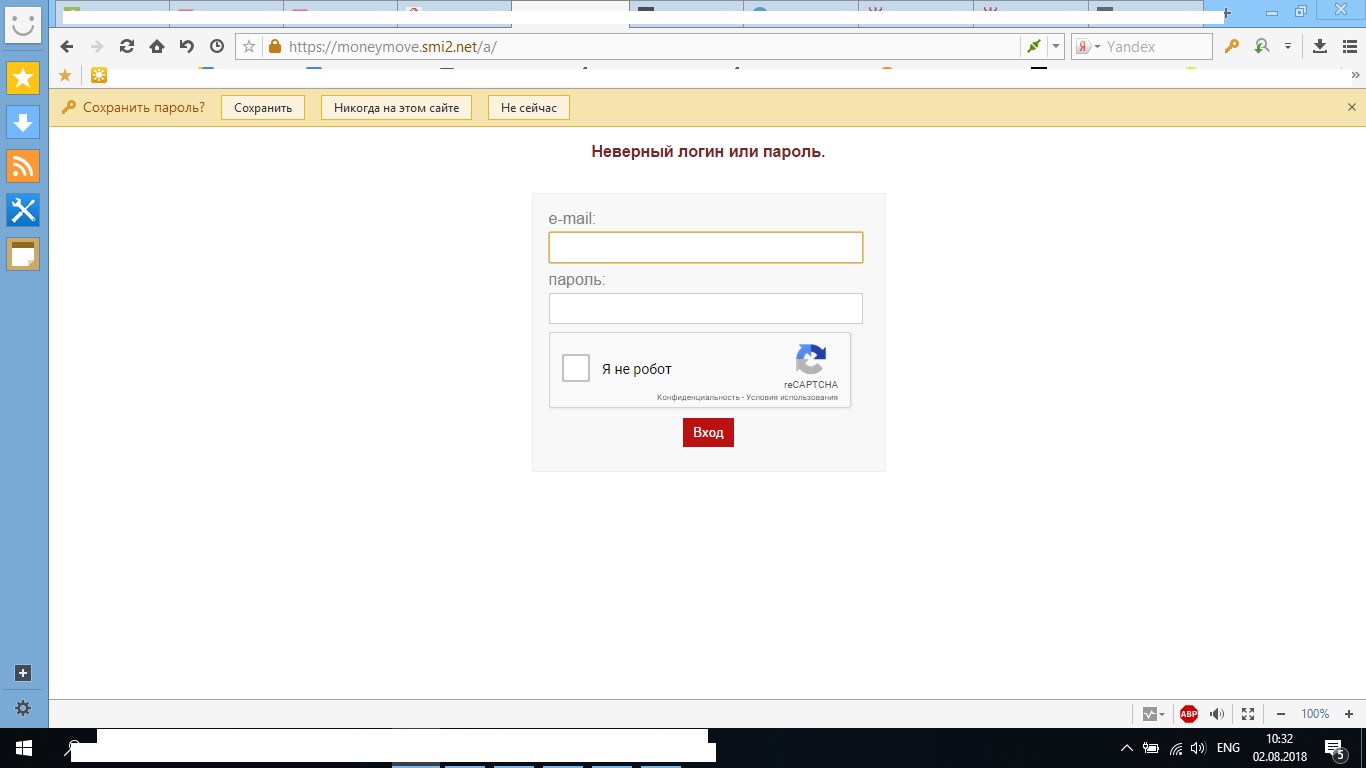1366x768 pixels.
Task: Open reCAPTCHA Условия использования link
Action: [x=792, y=397]
